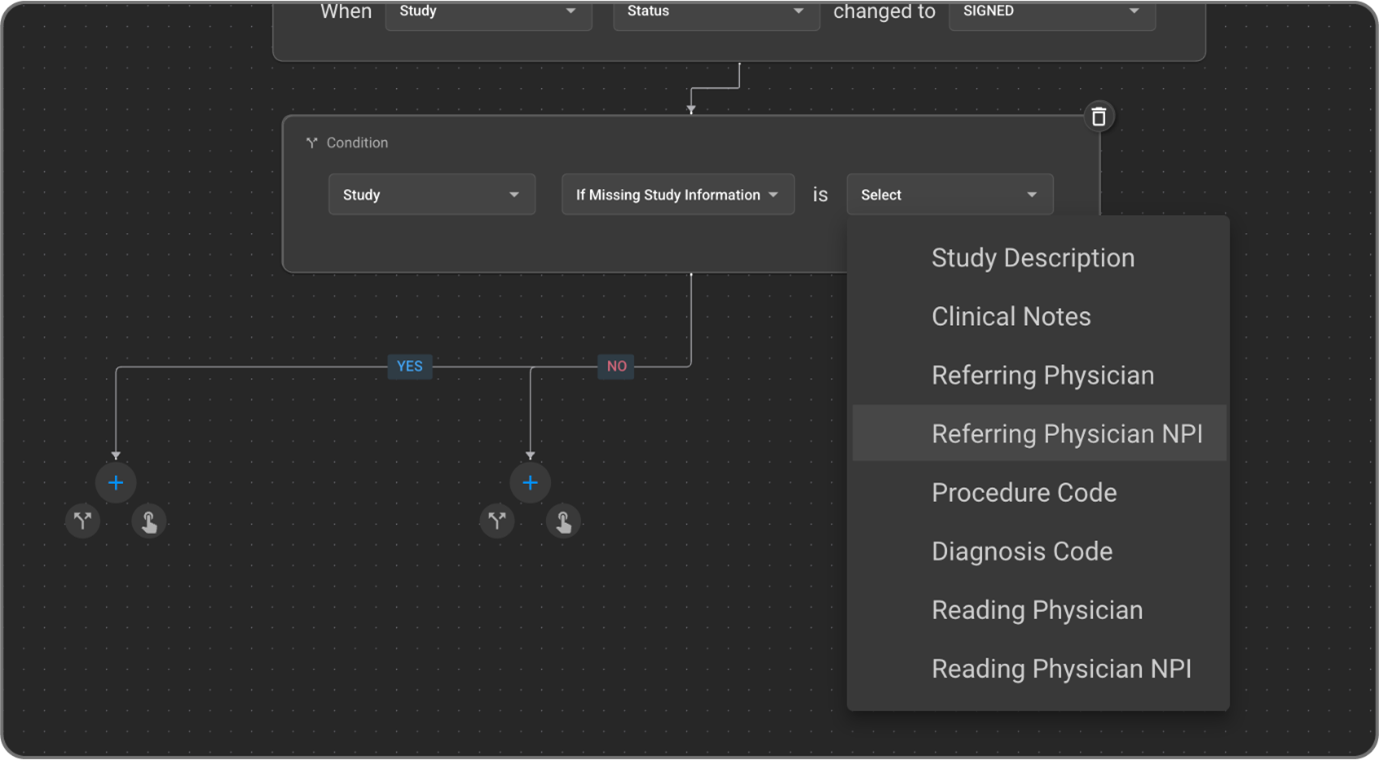Screen dimensions: 1379x760
Task: Add a step under the YES branch
Action: tap(116, 483)
